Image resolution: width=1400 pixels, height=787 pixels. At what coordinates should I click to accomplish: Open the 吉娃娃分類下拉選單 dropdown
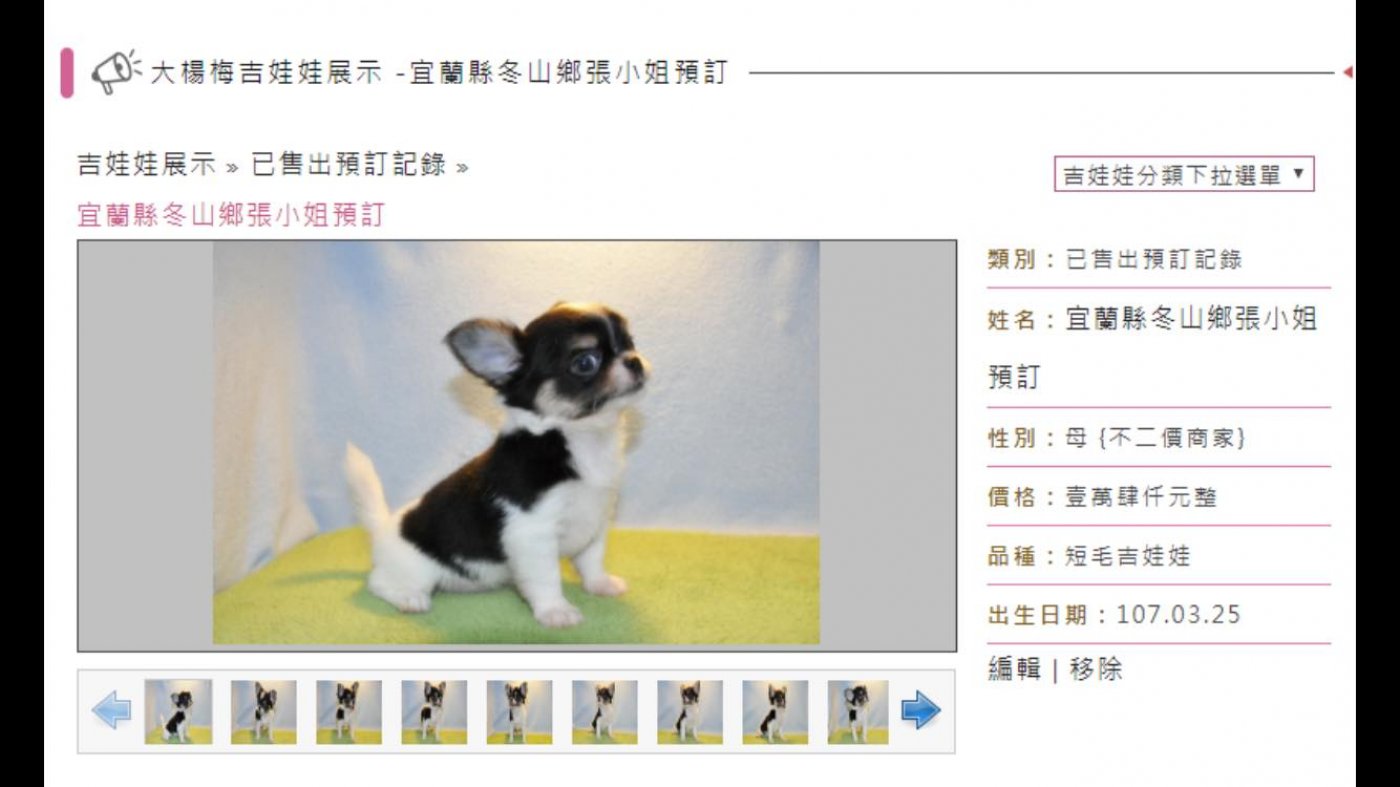click(x=1184, y=175)
